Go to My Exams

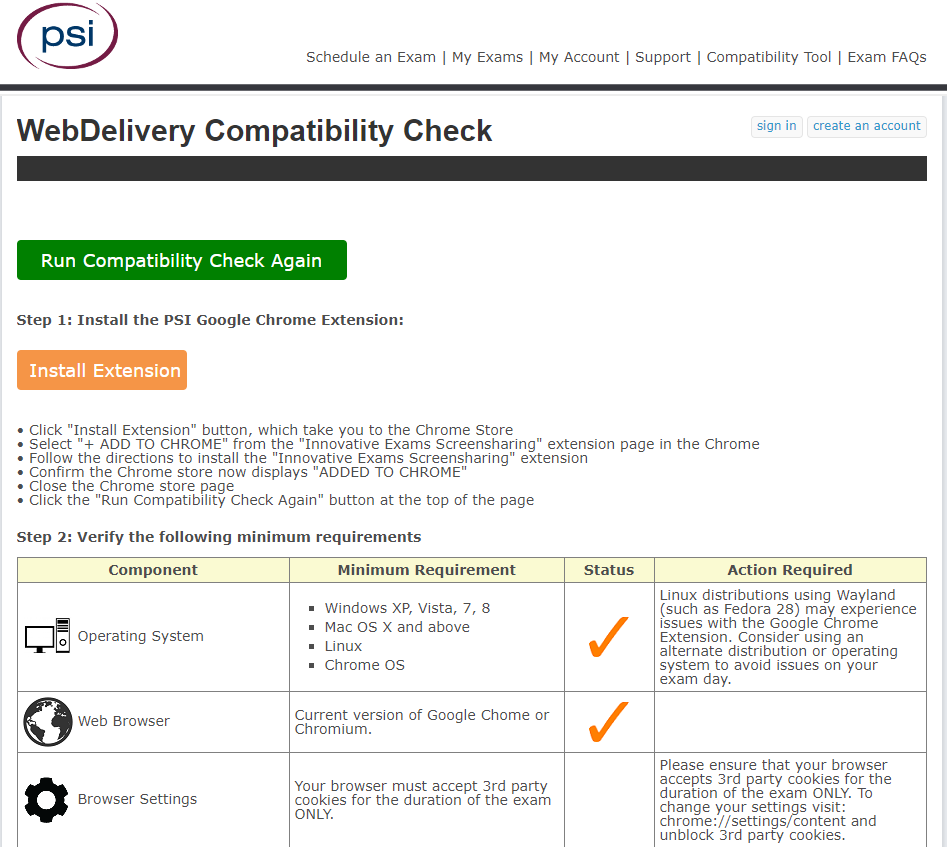pos(487,57)
